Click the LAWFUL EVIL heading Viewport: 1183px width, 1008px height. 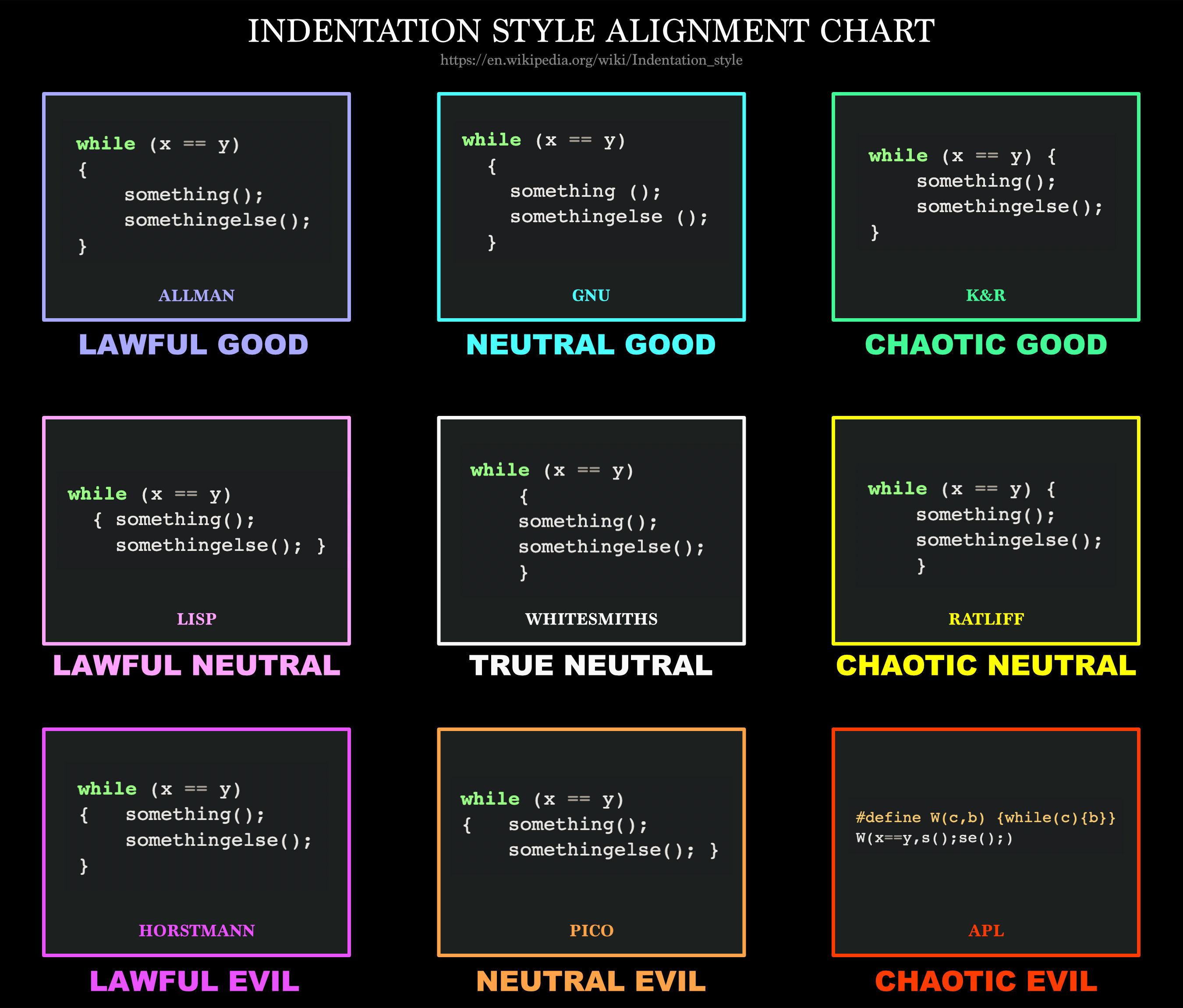(194, 982)
